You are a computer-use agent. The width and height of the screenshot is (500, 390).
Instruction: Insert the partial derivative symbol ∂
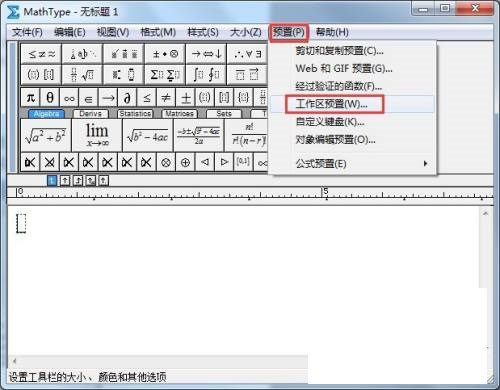pos(127,97)
